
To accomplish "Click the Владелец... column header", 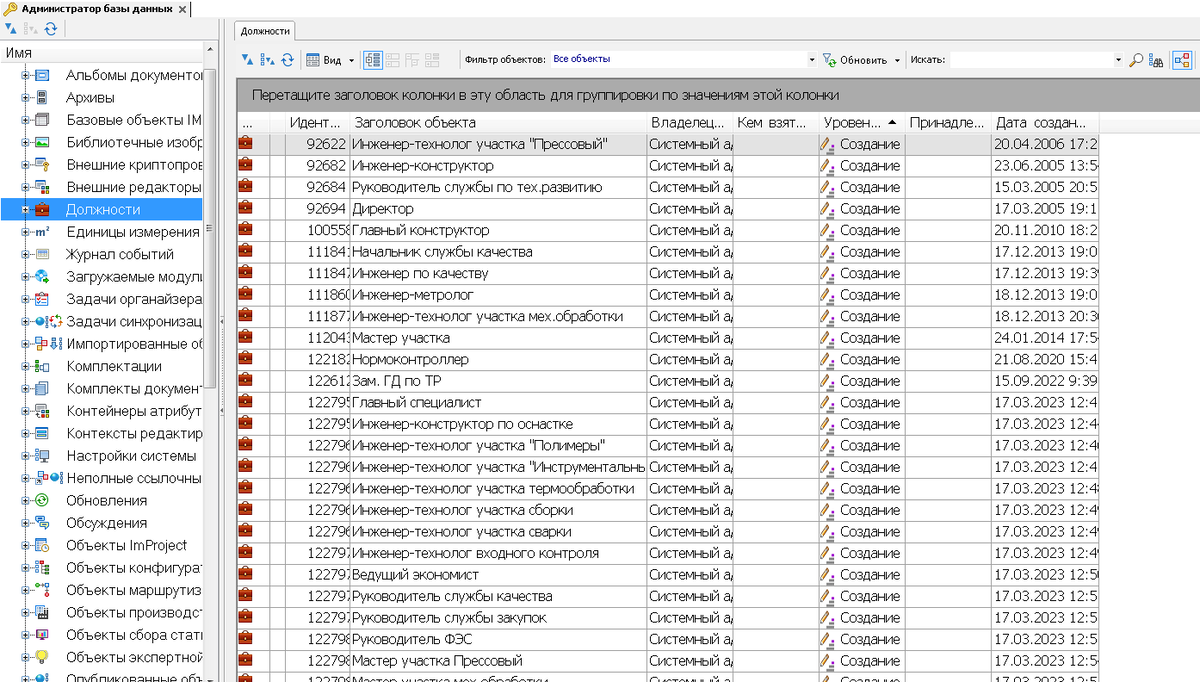I will tap(690, 122).
